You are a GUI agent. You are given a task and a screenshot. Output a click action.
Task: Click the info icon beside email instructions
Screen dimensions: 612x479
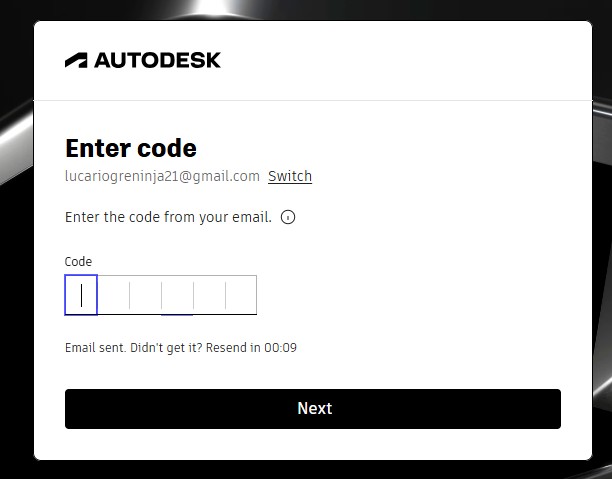click(288, 217)
